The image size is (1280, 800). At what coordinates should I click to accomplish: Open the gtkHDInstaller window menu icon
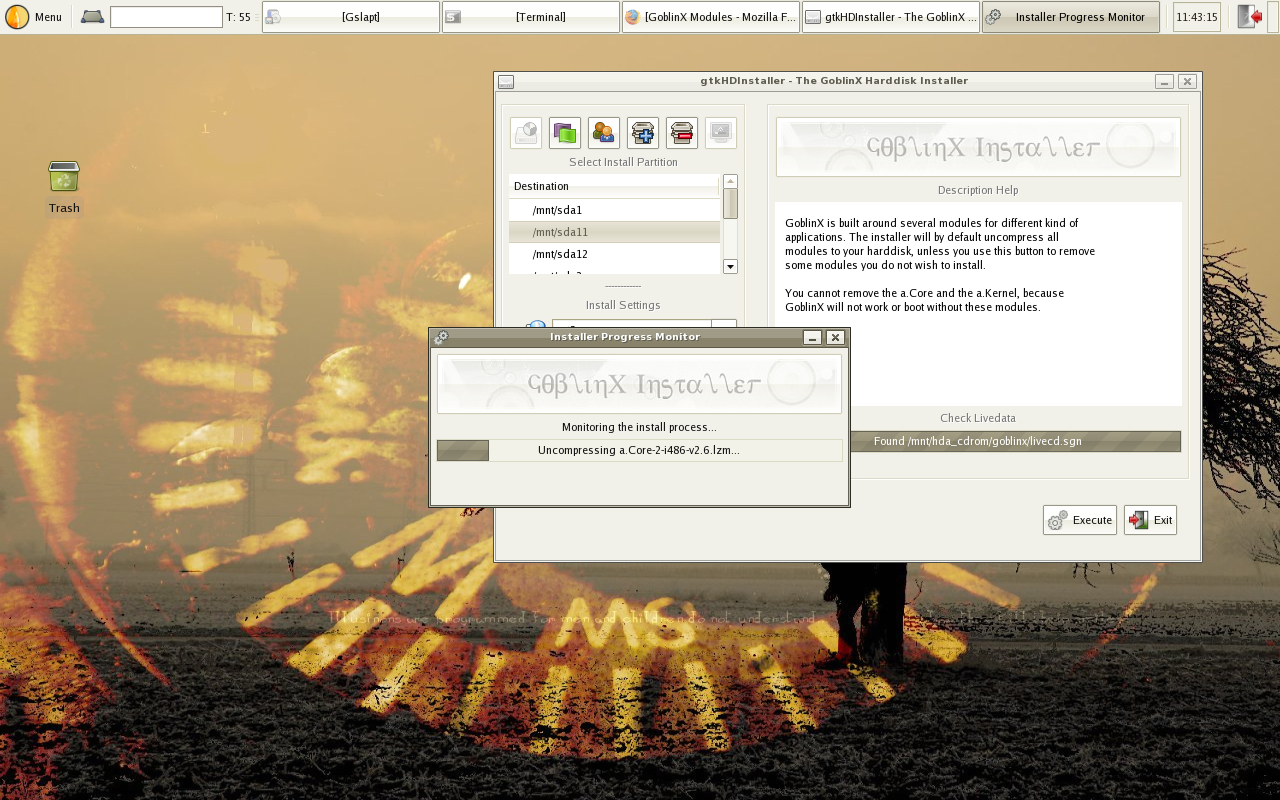click(506, 81)
